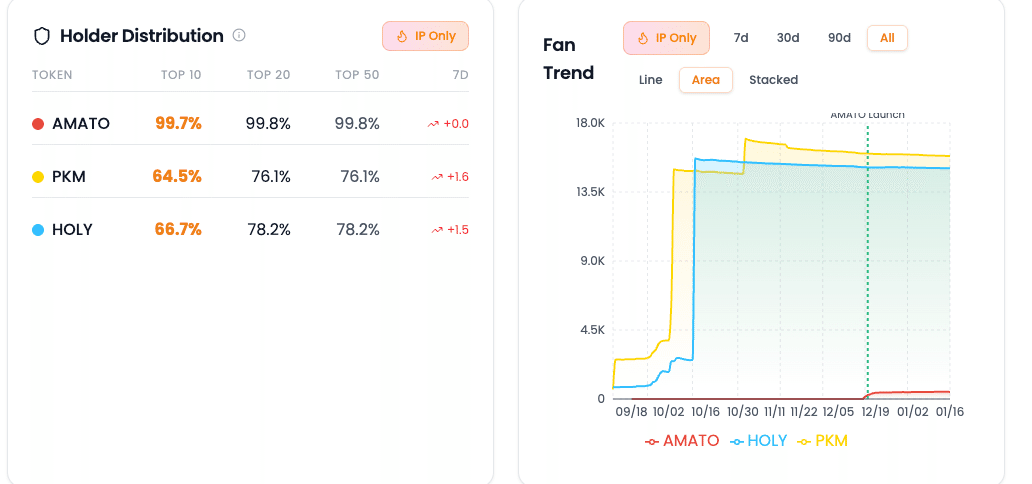Screen dimensions: 1032x484
Task: Select the 90d time range
Action: (x=839, y=38)
